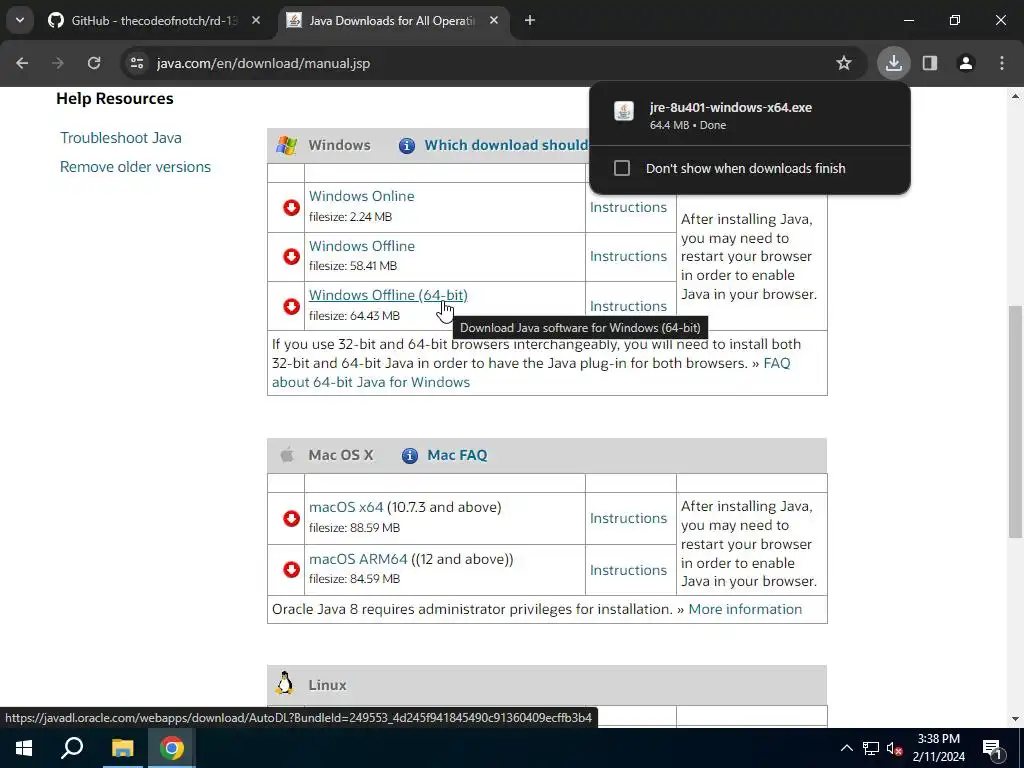Open the Which download should link
Screen dimensions: 1024x768
pos(506,145)
